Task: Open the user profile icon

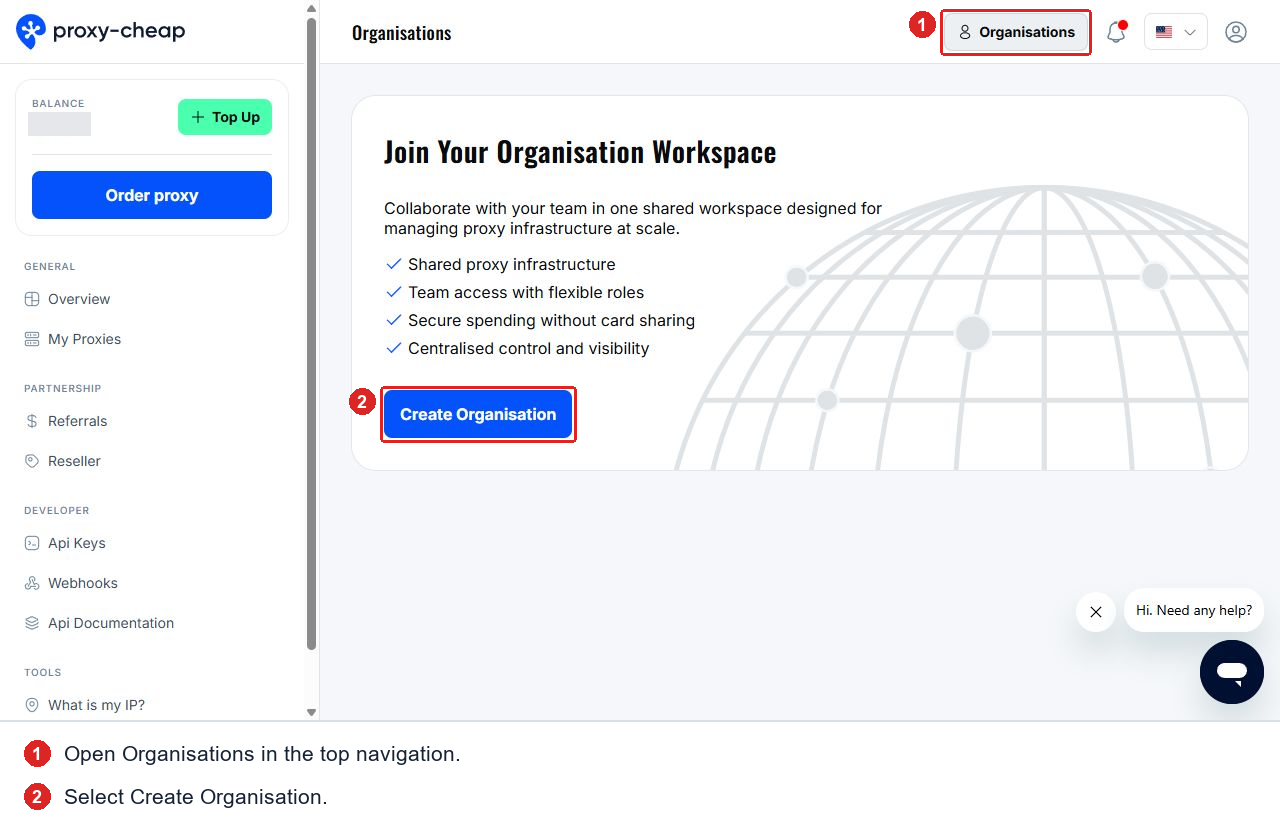Action: pos(1236,32)
